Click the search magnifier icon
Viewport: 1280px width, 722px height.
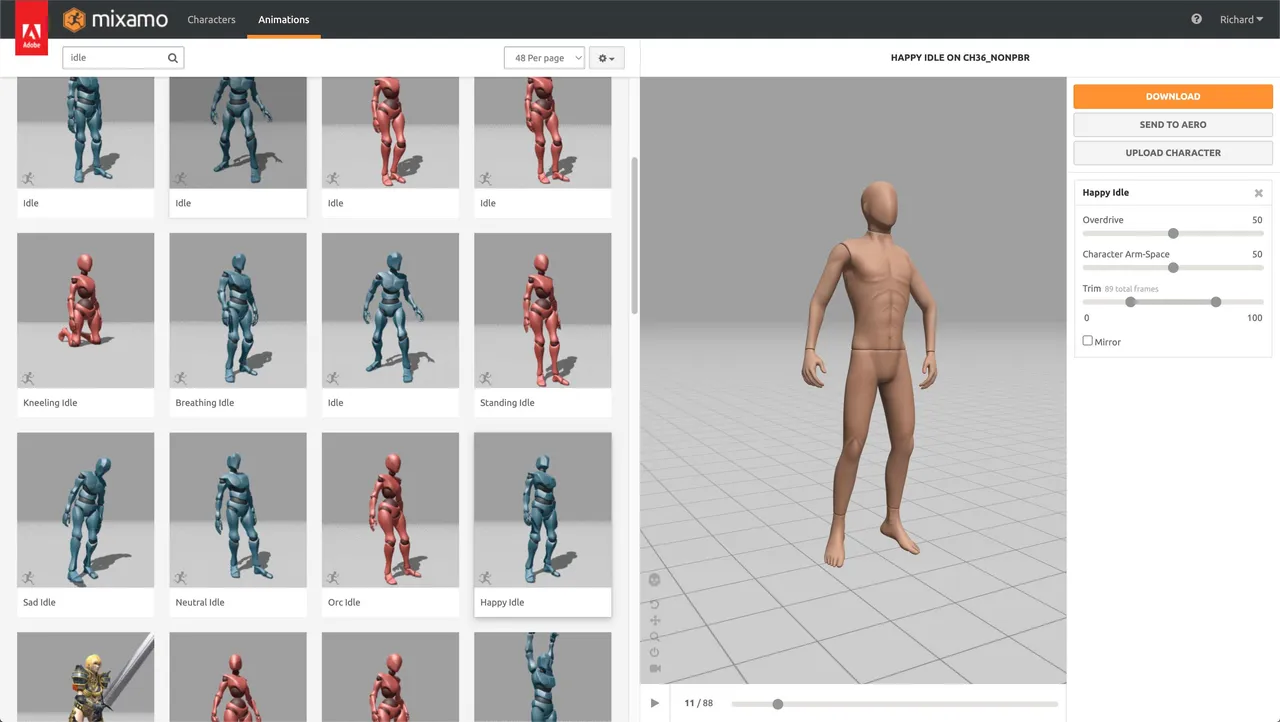[x=173, y=58]
